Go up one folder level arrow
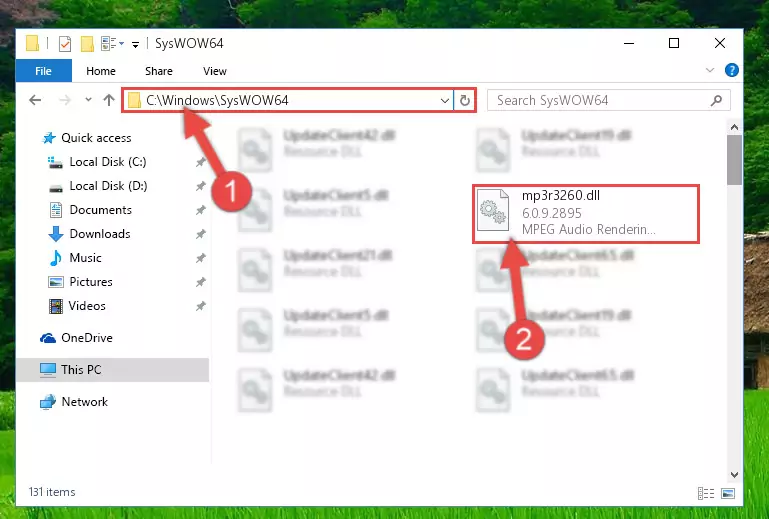Screen dimensions: 769x519 109,100
